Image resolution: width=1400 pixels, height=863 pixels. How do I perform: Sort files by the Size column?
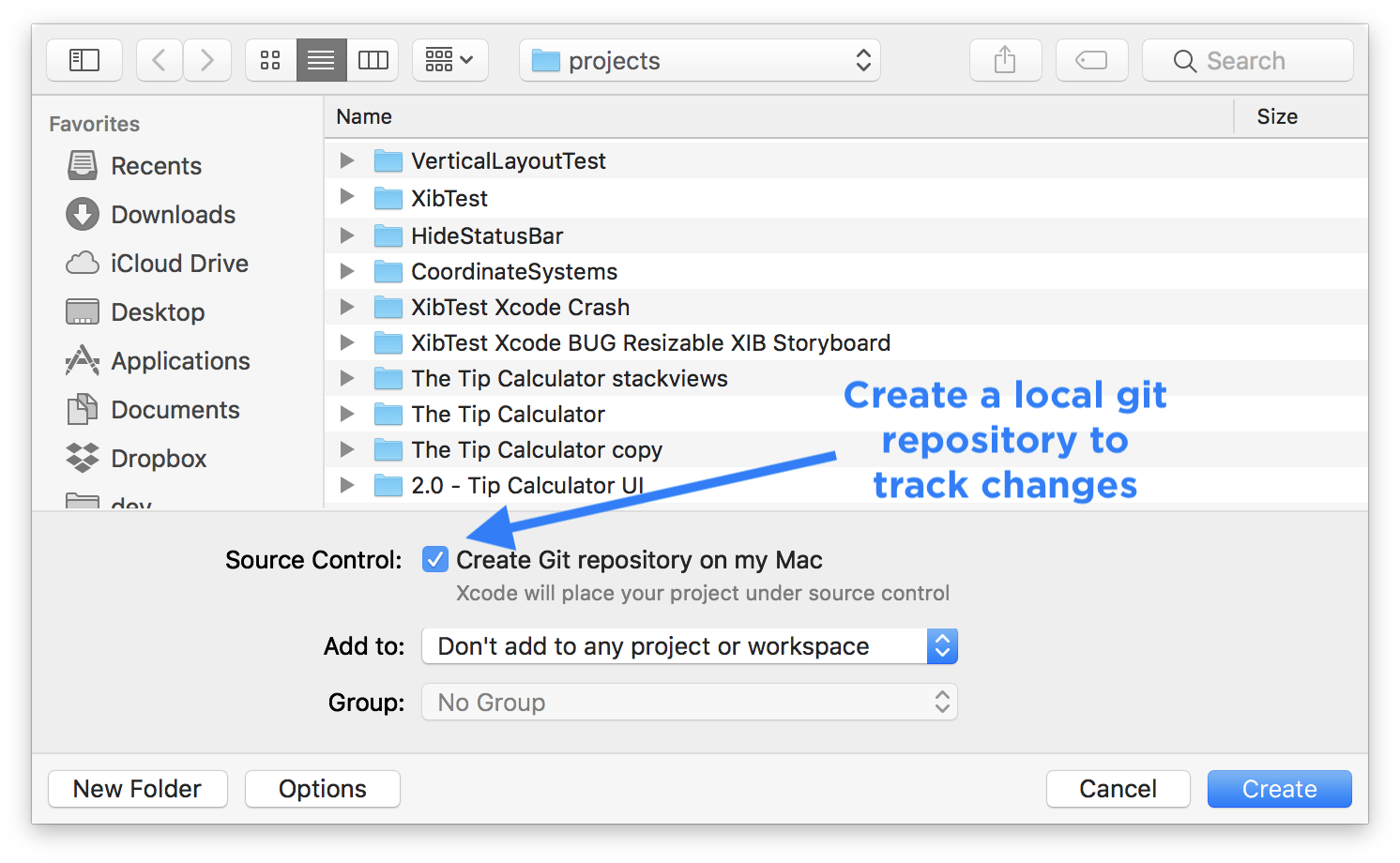pyautogui.click(x=1277, y=115)
